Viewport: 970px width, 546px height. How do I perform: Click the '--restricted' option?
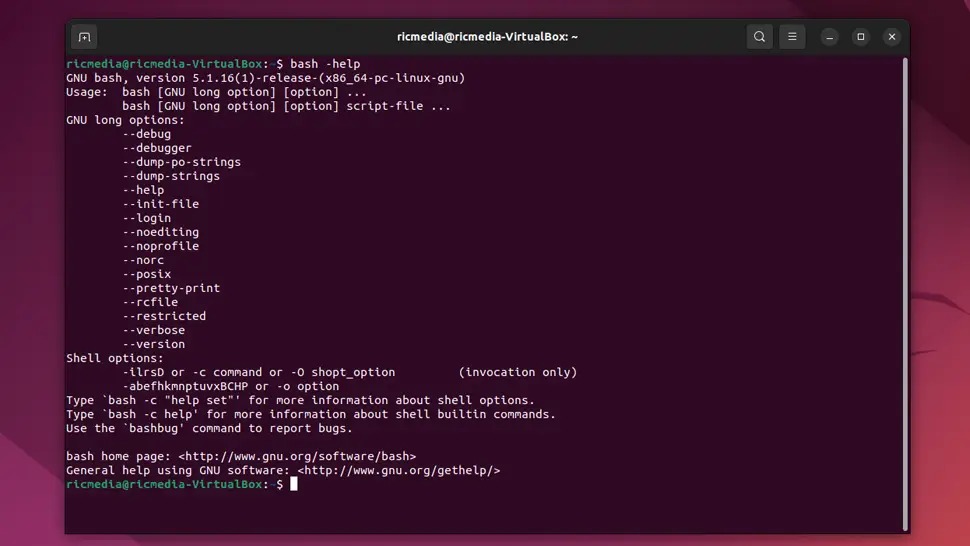pyautogui.click(x=165, y=316)
